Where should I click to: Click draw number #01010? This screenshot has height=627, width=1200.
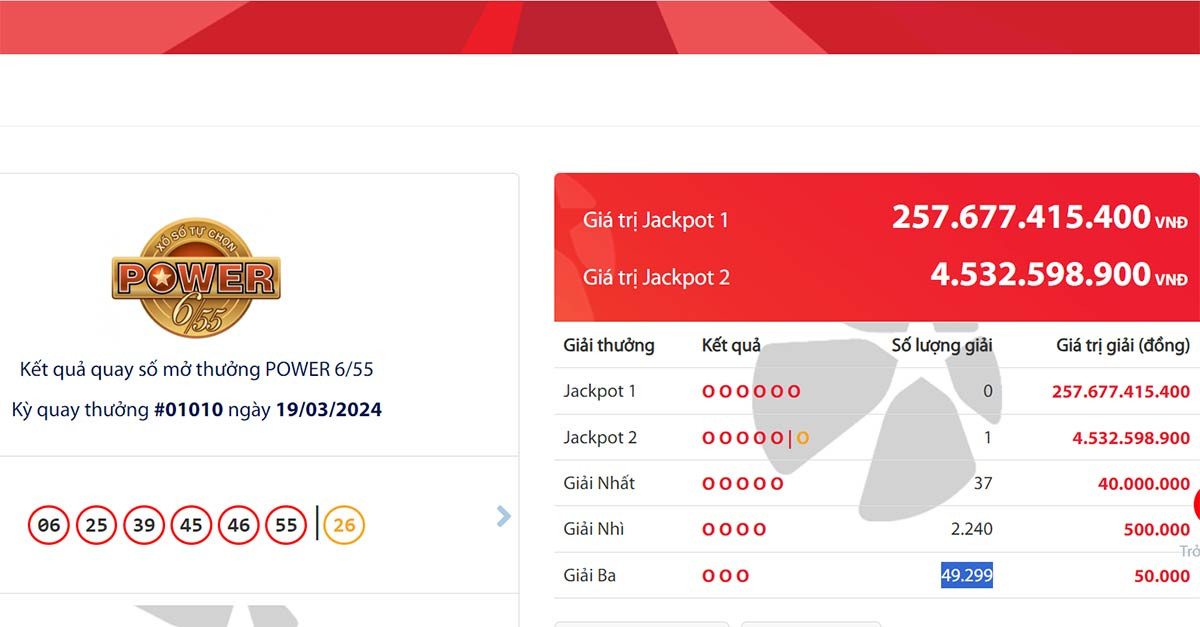click(x=189, y=410)
